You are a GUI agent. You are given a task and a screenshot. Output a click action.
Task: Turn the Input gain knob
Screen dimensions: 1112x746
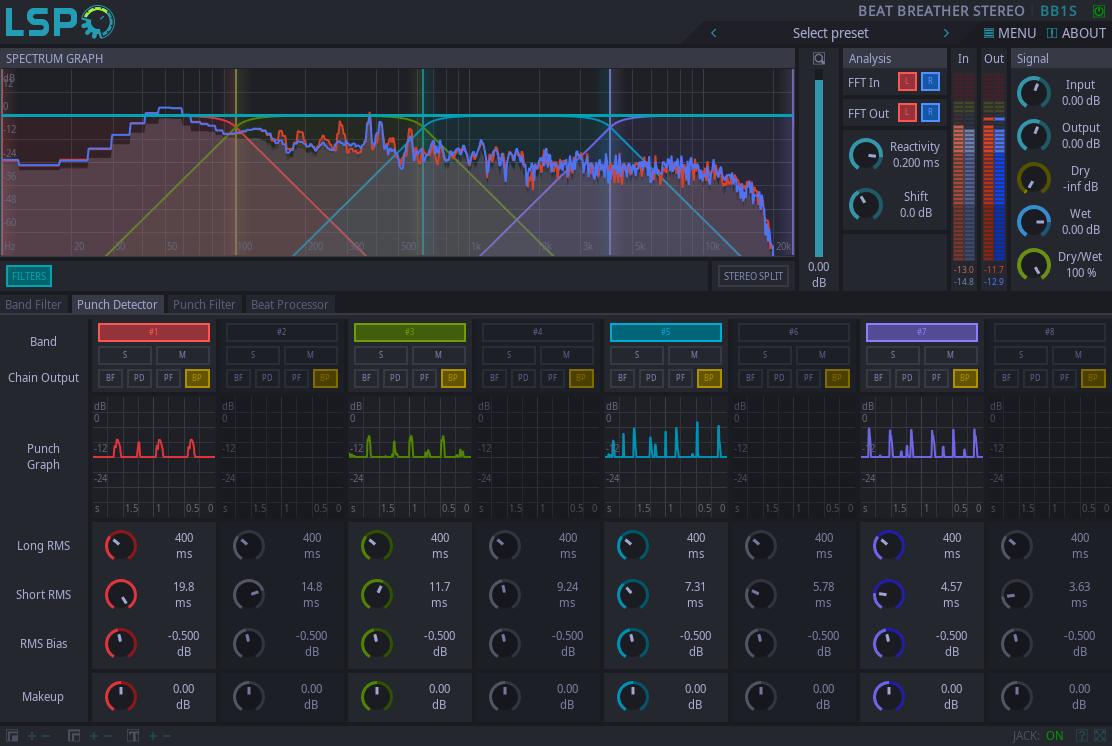(1033, 93)
